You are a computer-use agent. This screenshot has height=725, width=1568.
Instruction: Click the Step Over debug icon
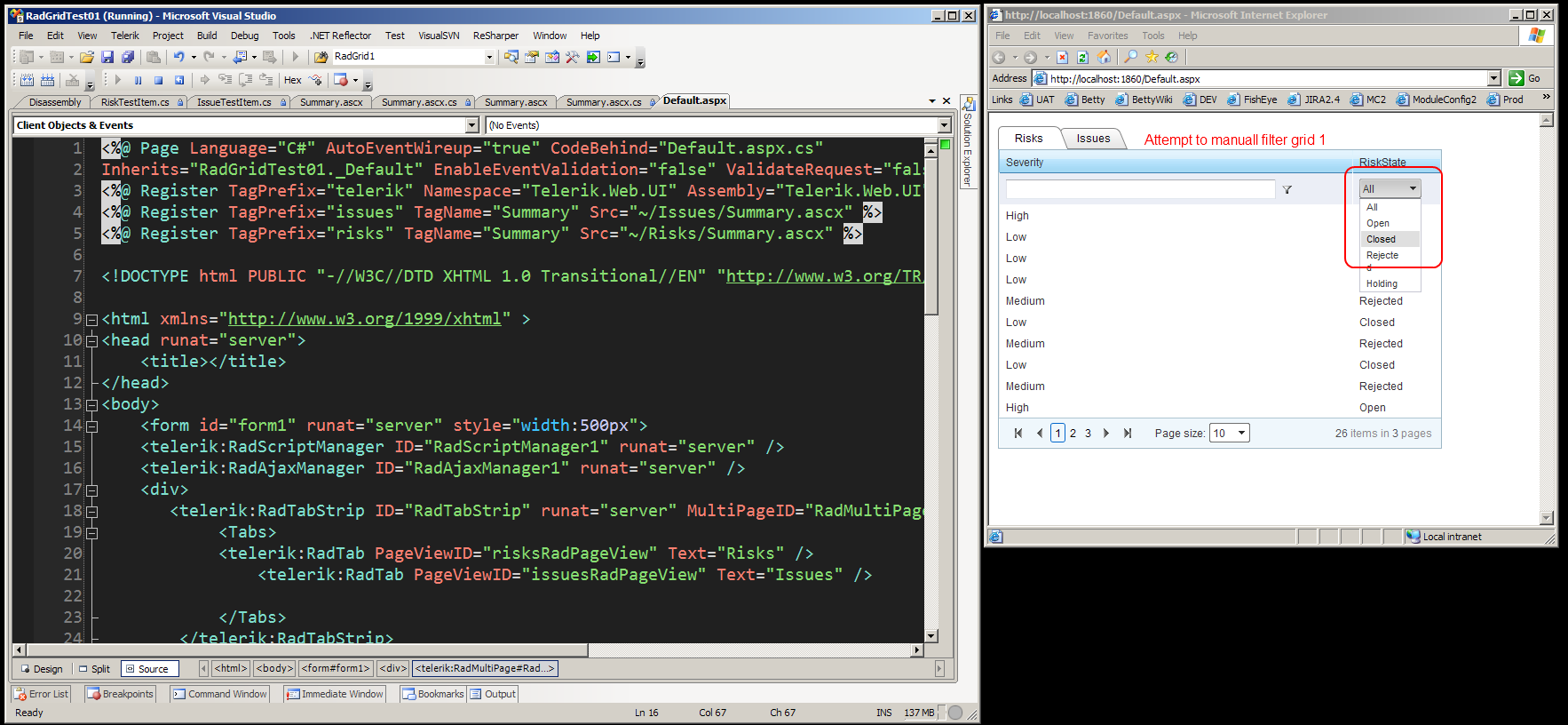coord(246,80)
